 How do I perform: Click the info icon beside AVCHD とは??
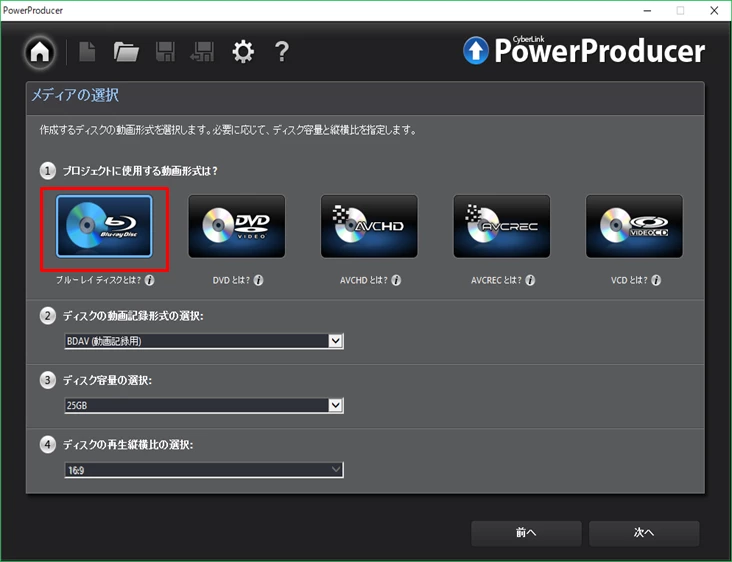[396, 280]
